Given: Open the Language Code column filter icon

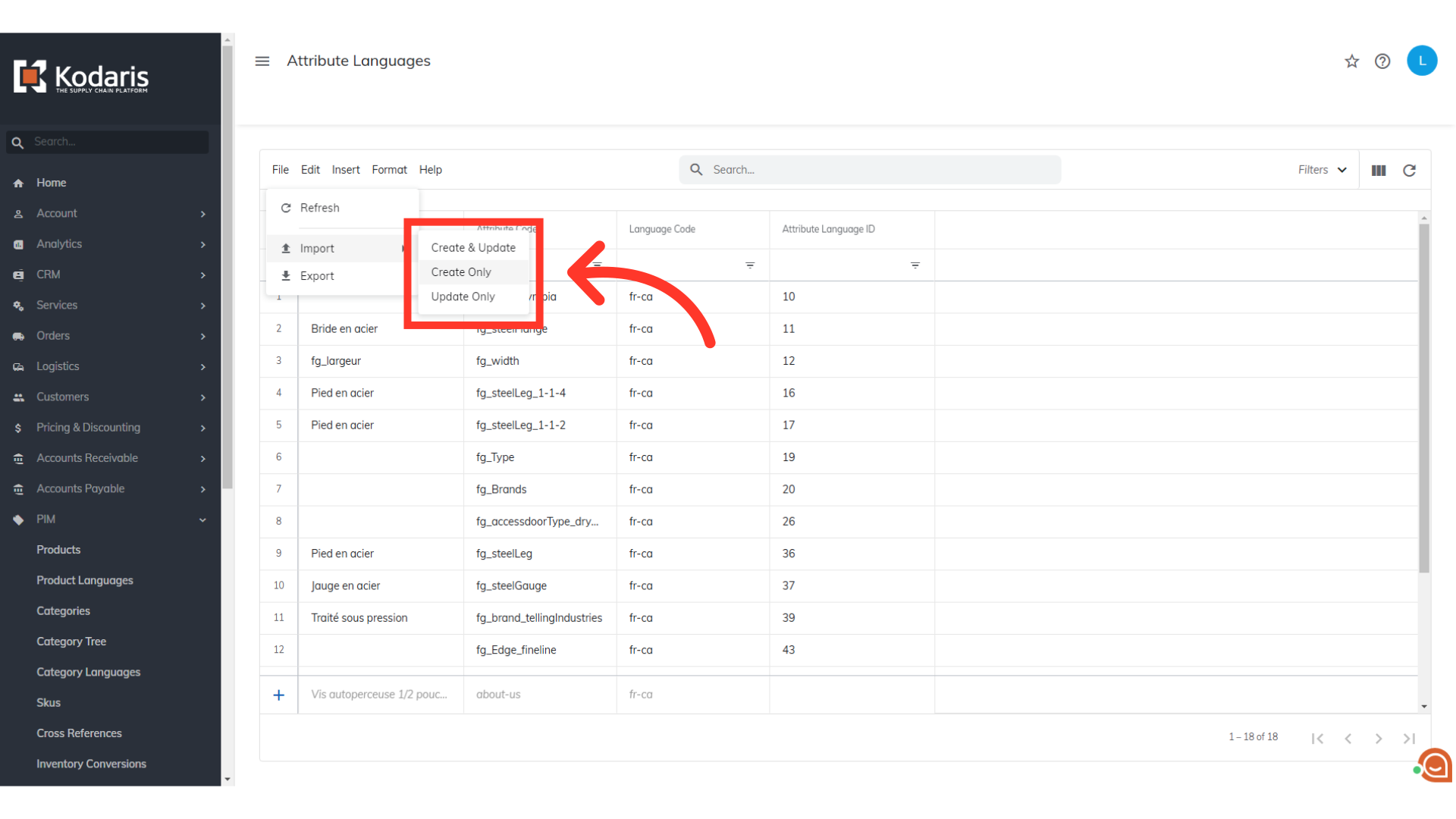Looking at the screenshot, I should pos(750,265).
